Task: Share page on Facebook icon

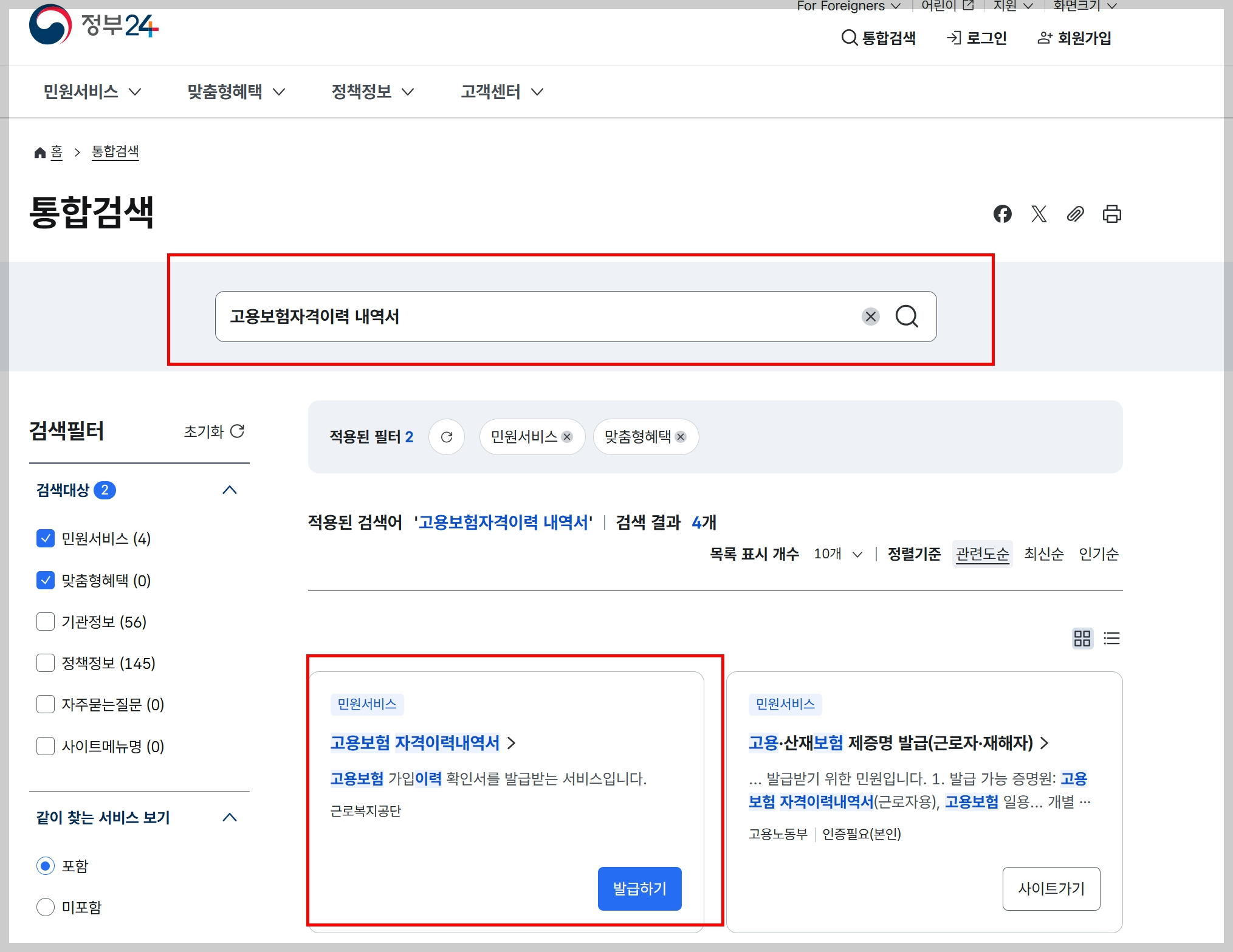Action: [x=1002, y=214]
